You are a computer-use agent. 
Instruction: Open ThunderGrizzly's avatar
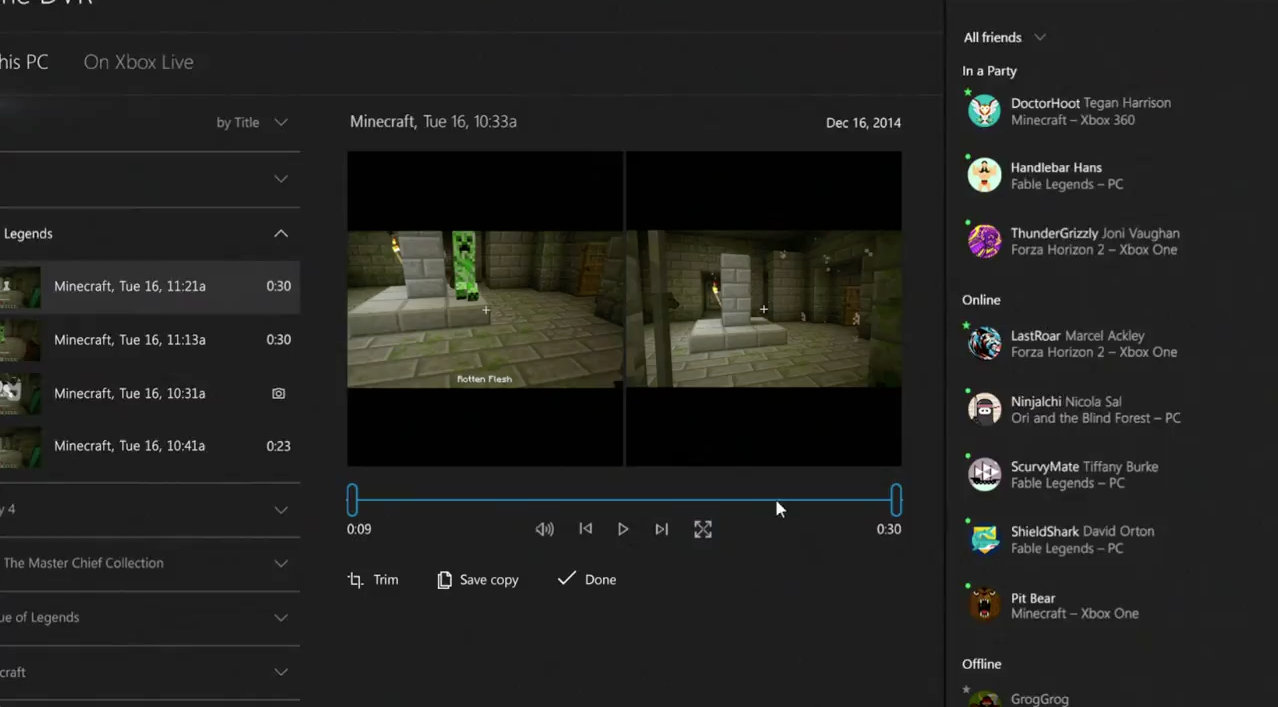click(985, 241)
